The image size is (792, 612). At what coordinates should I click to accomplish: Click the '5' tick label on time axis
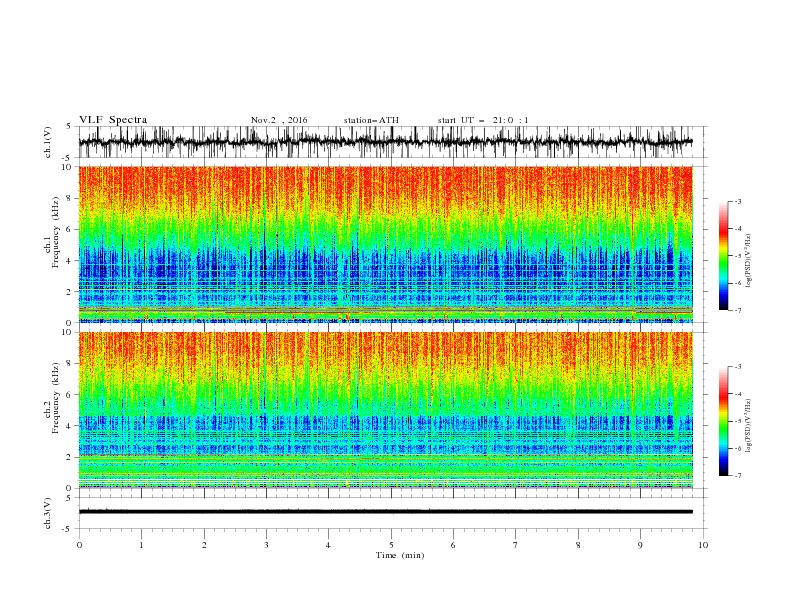391,545
